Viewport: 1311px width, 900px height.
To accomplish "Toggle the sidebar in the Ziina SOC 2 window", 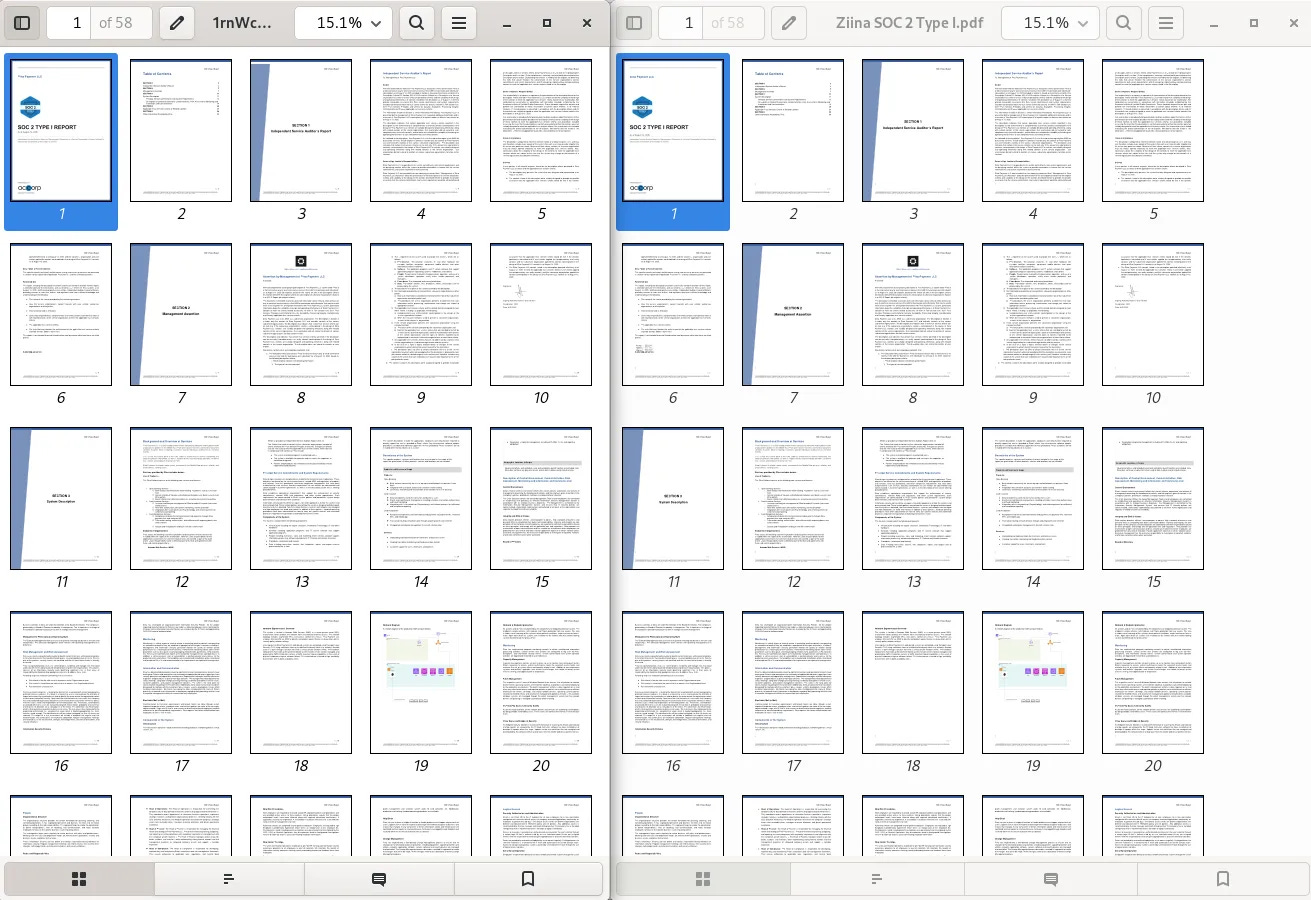I will click(x=634, y=22).
